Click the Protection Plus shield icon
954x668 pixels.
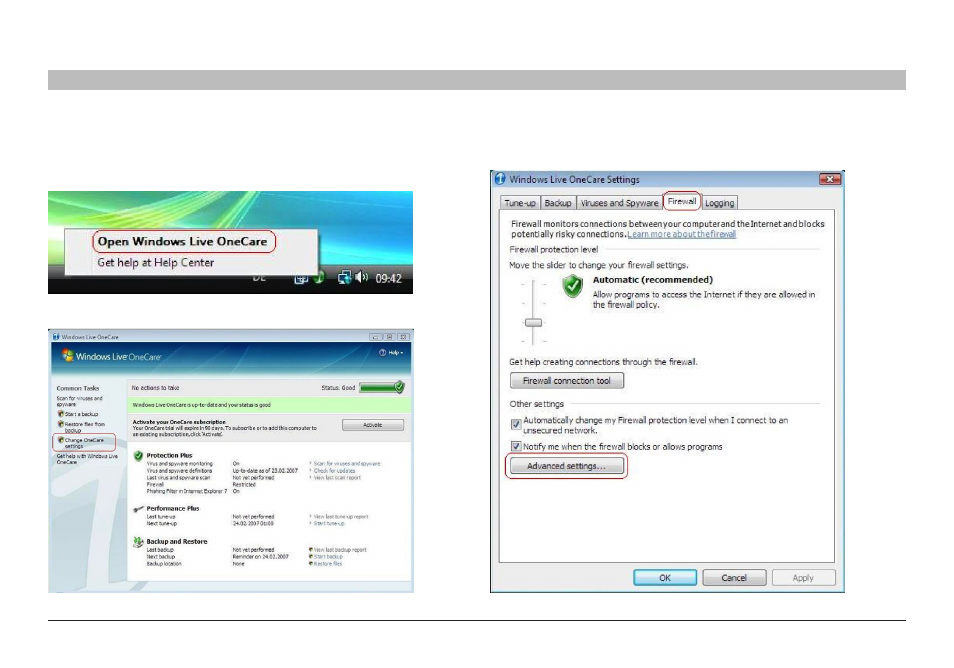(x=138, y=456)
